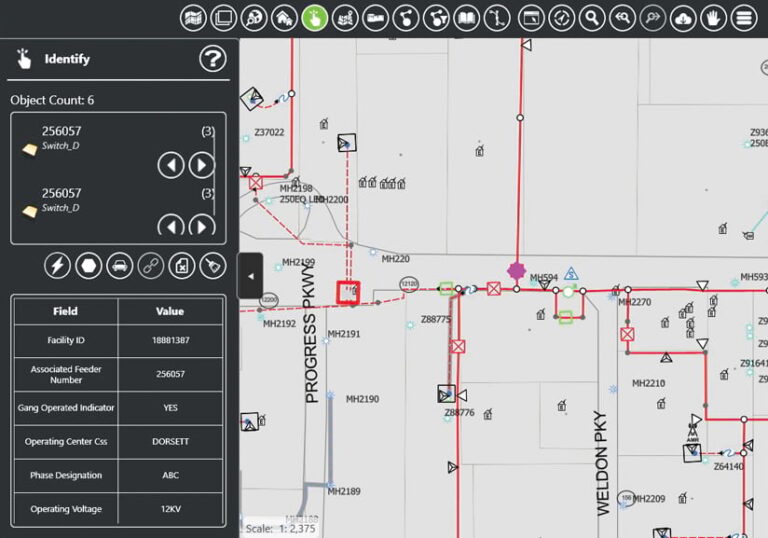Select the network trace node tool
Image resolution: width=768 pixels, height=538 pixels.
tap(406, 18)
